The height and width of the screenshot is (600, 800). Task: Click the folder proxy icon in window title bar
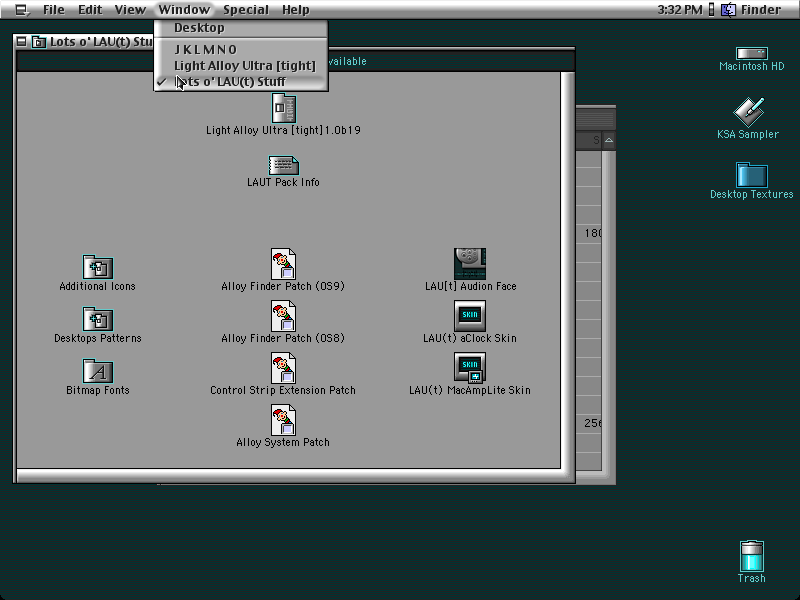pos(39,42)
